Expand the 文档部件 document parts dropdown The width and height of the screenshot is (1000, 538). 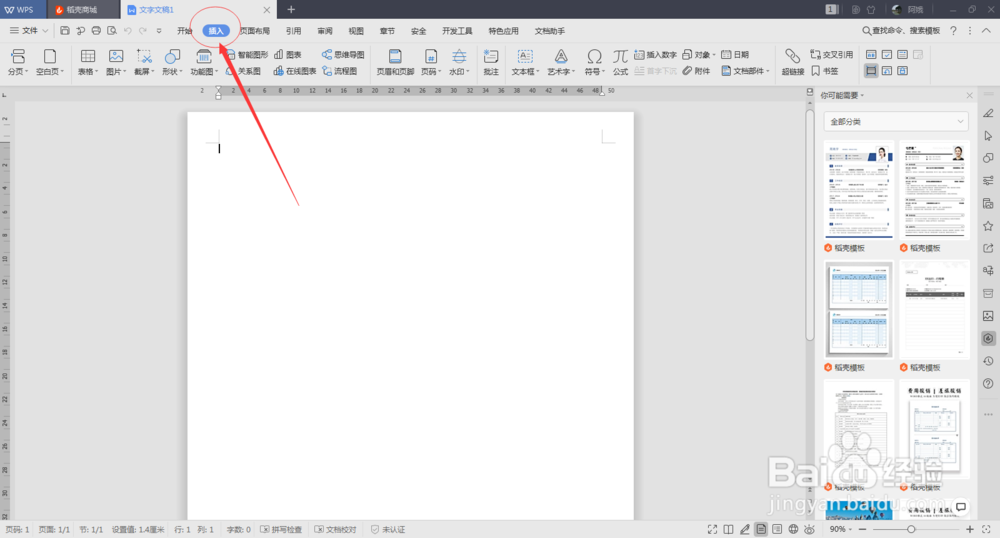tap(768, 71)
